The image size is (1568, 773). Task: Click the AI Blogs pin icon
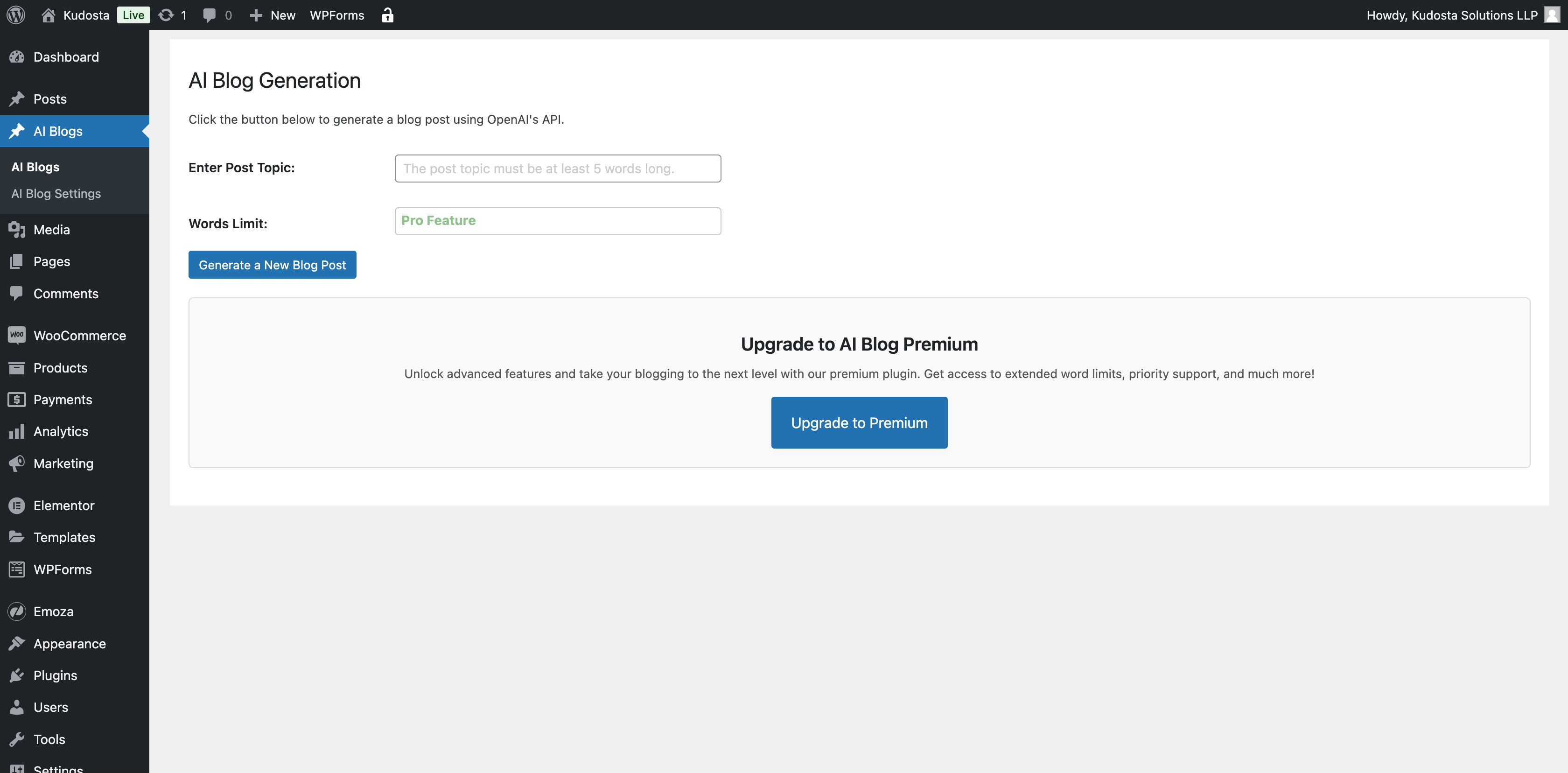[17, 131]
